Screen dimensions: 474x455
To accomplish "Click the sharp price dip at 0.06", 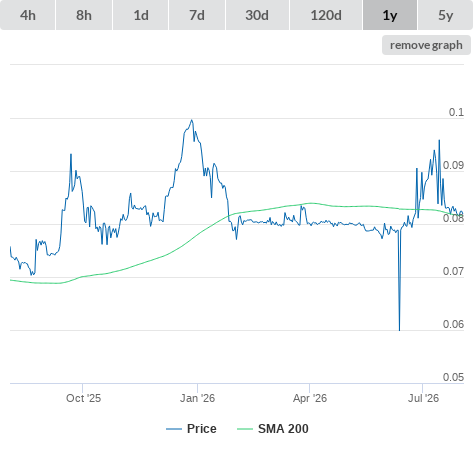I will (x=399, y=329).
